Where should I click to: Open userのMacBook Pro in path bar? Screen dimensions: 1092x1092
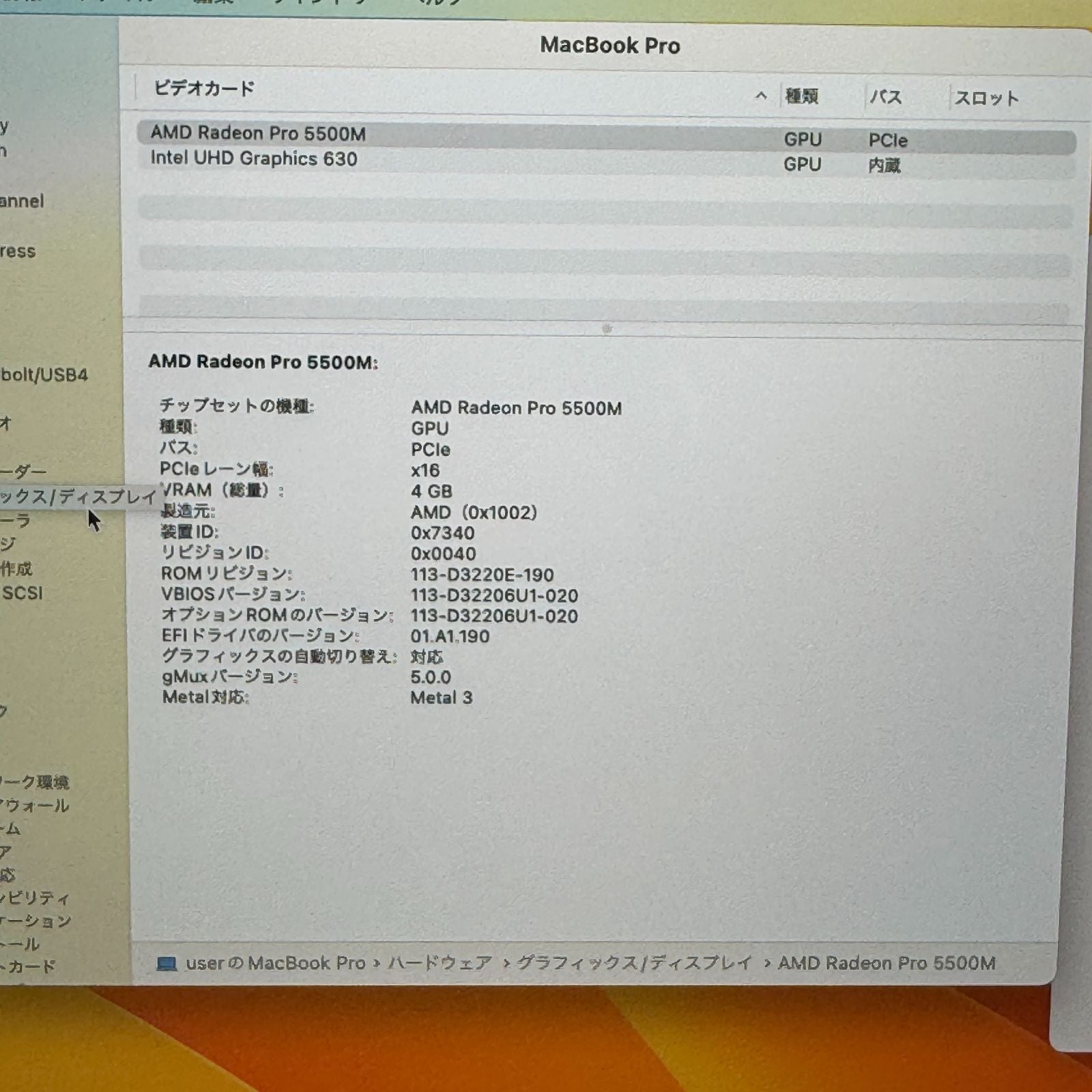[x=275, y=963]
